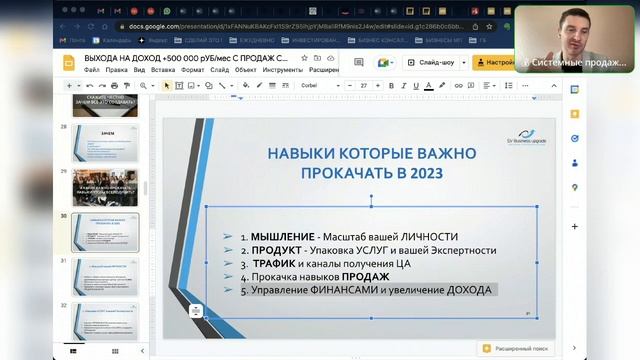Hide the menus with the collapse chevron

554,85
